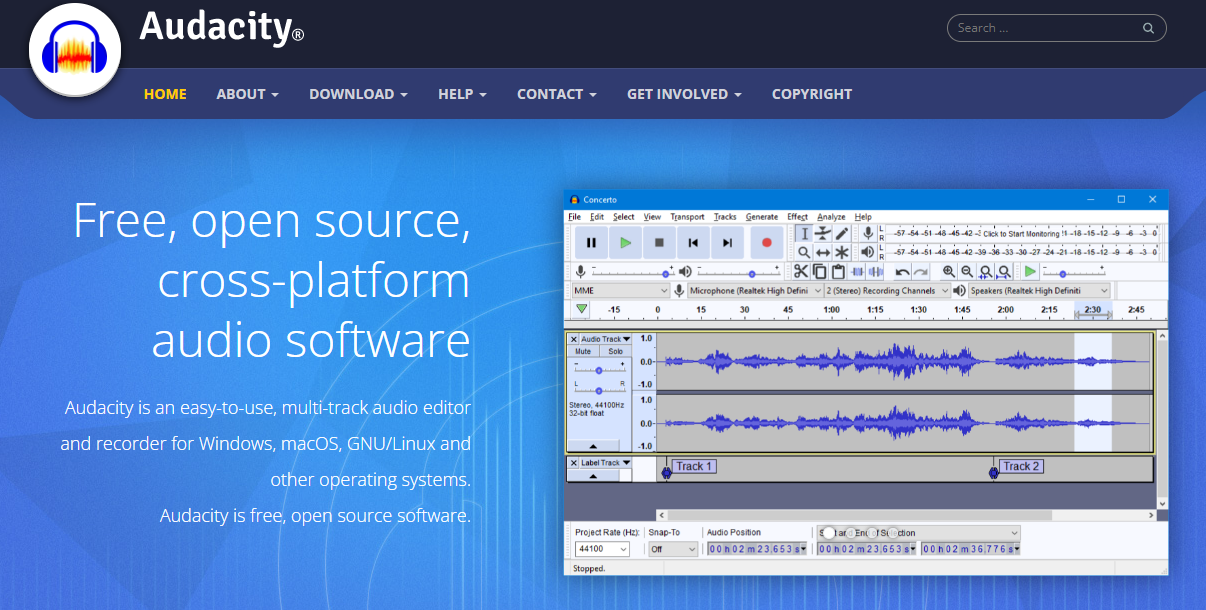
Task: Adjust the Audio Track gain slider
Action: coord(599,371)
